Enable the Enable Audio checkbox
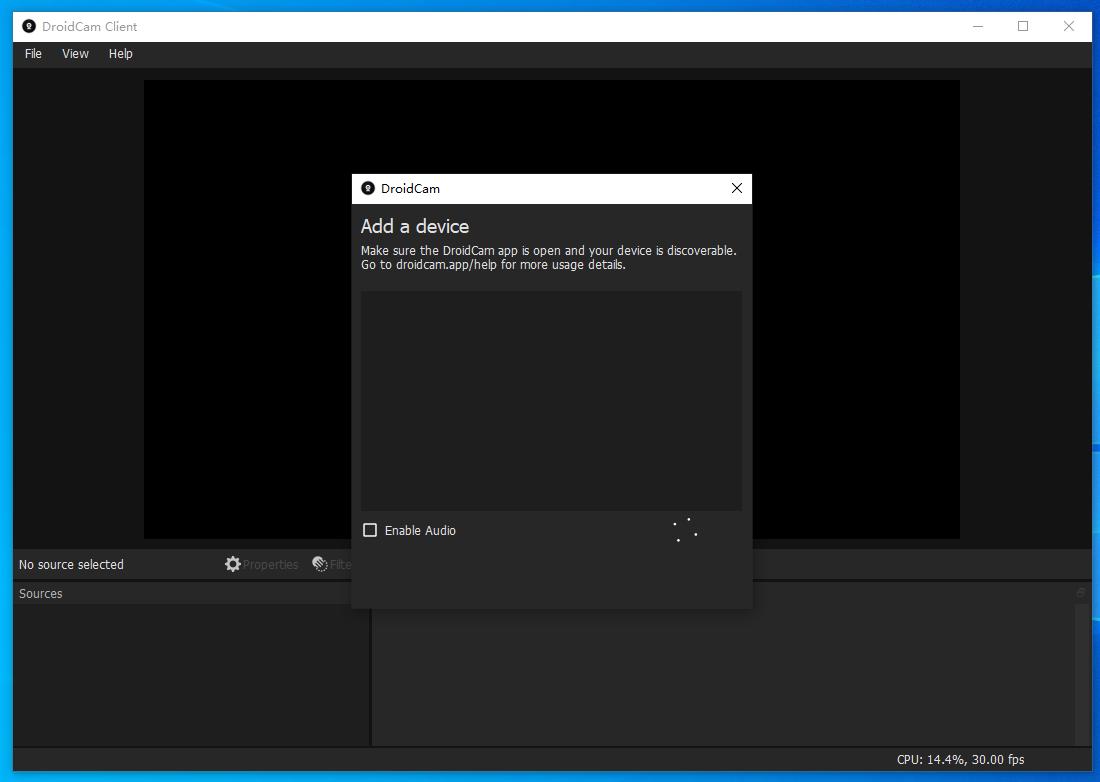This screenshot has width=1100, height=782. point(370,530)
